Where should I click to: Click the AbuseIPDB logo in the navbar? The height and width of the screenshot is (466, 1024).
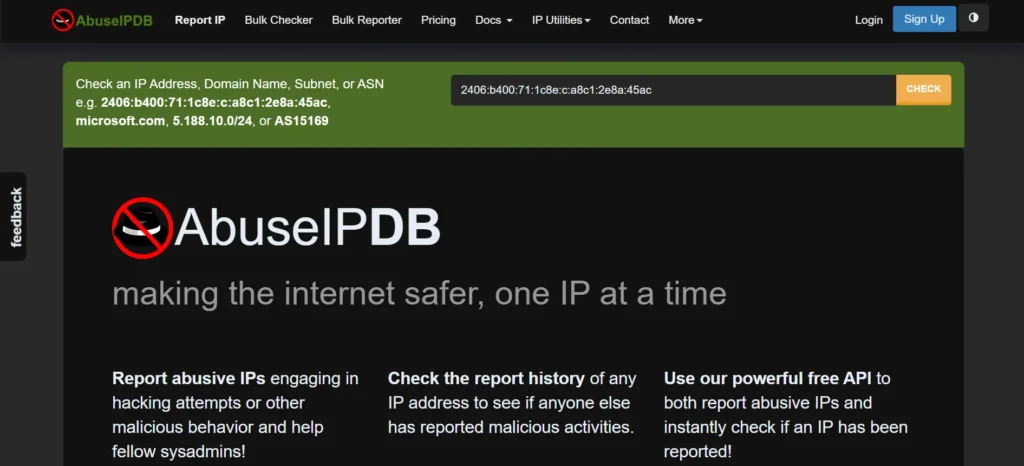(102, 20)
